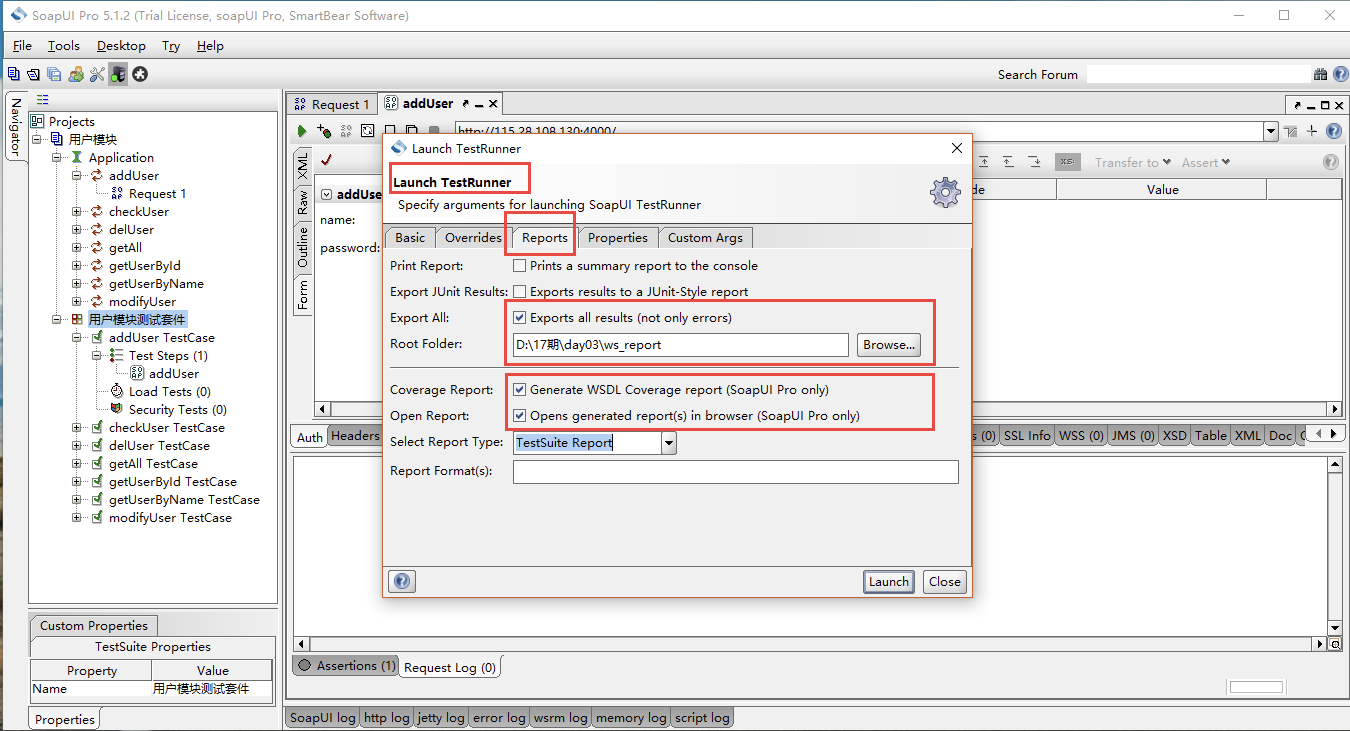Uncheck Exports all results checkbox
The image size is (1350, 731).
520,318
